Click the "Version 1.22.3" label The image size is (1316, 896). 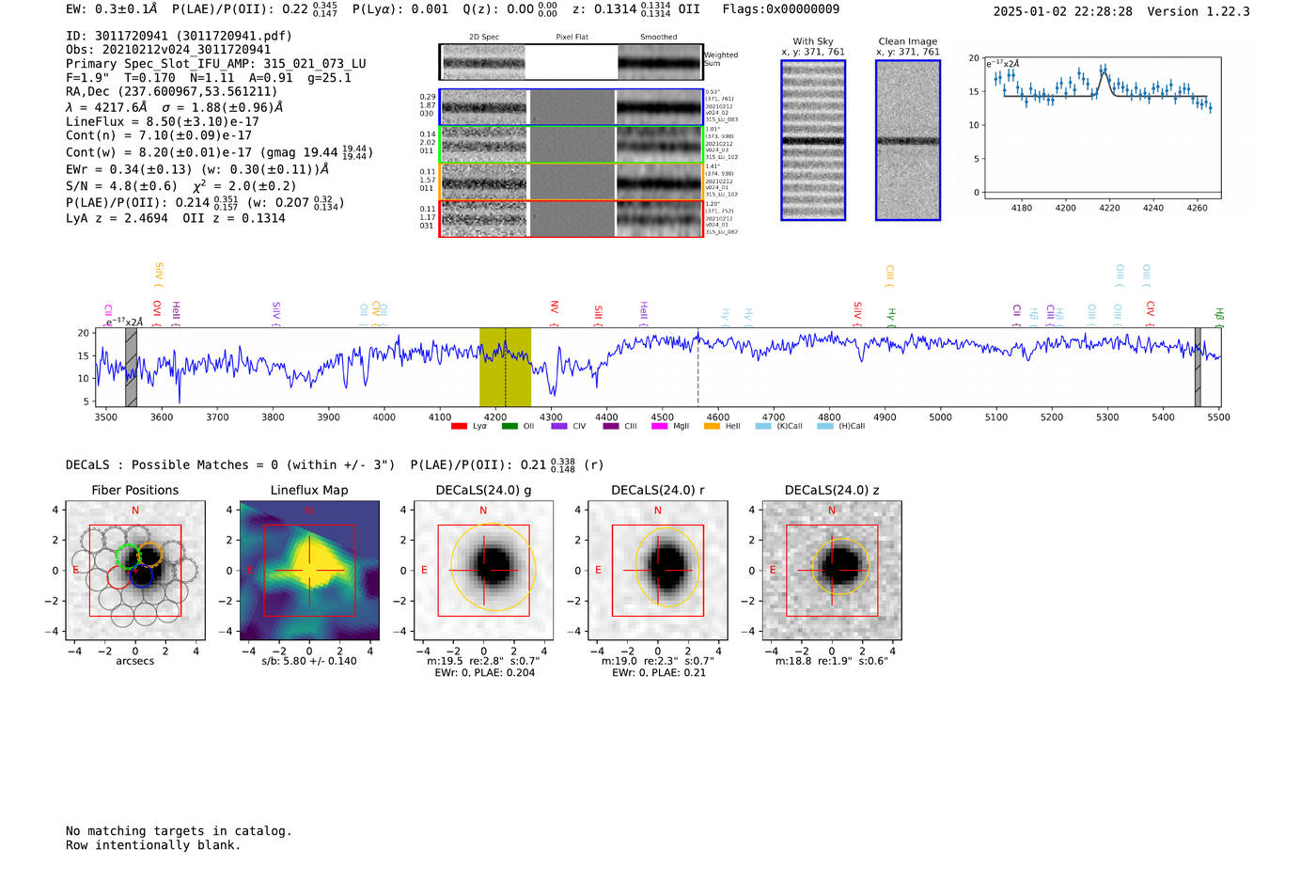1198,11
